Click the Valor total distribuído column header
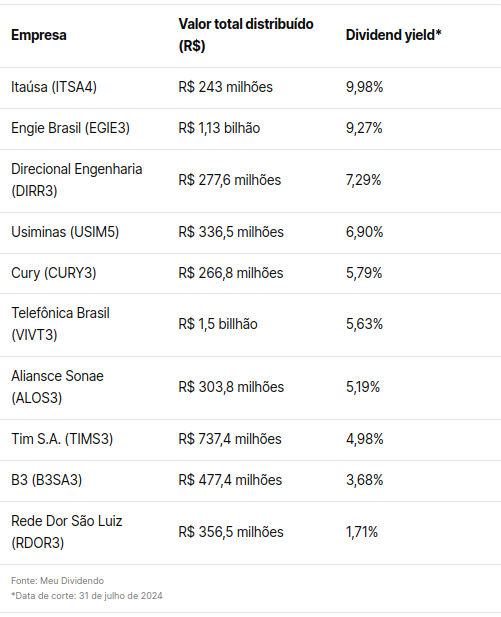Screen dimensions: 501x617 (x=246, y=35)
